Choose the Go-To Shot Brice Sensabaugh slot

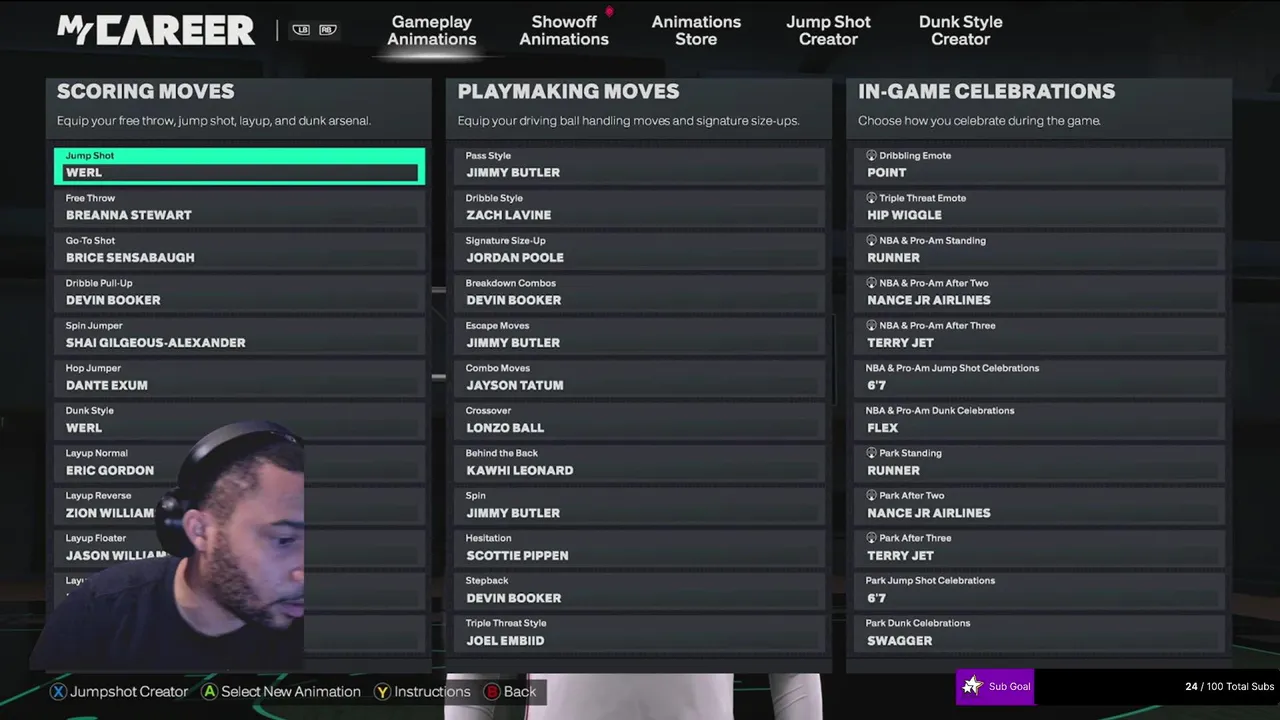[240, 251]
